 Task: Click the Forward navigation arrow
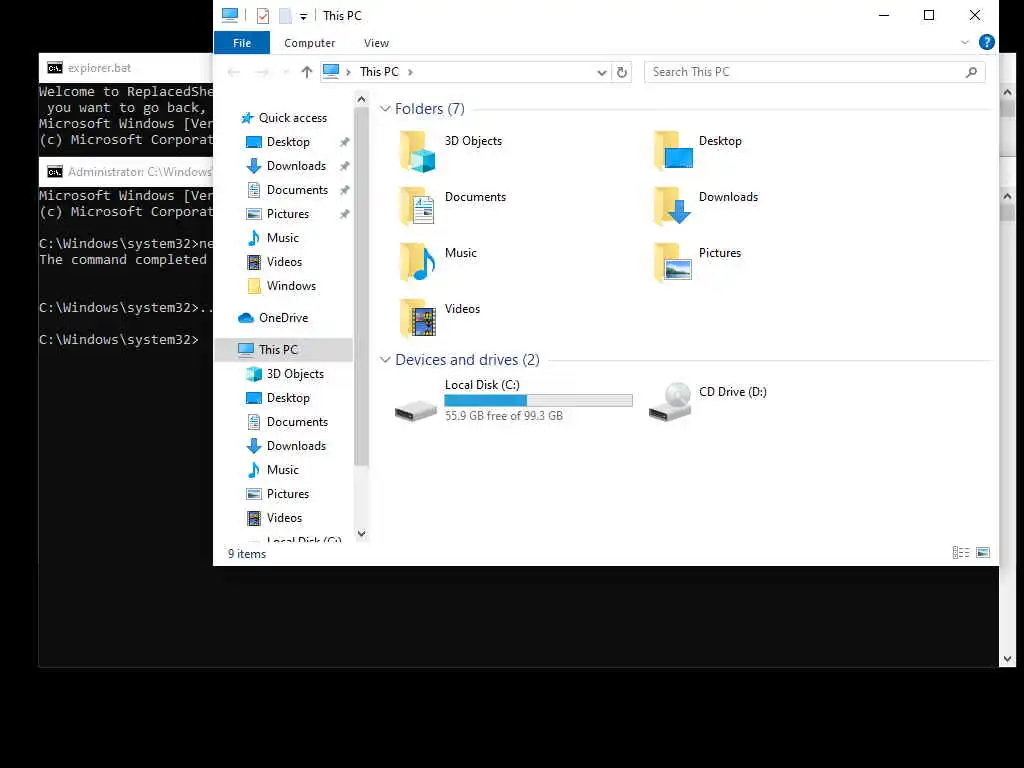click(x=262, y=72)
